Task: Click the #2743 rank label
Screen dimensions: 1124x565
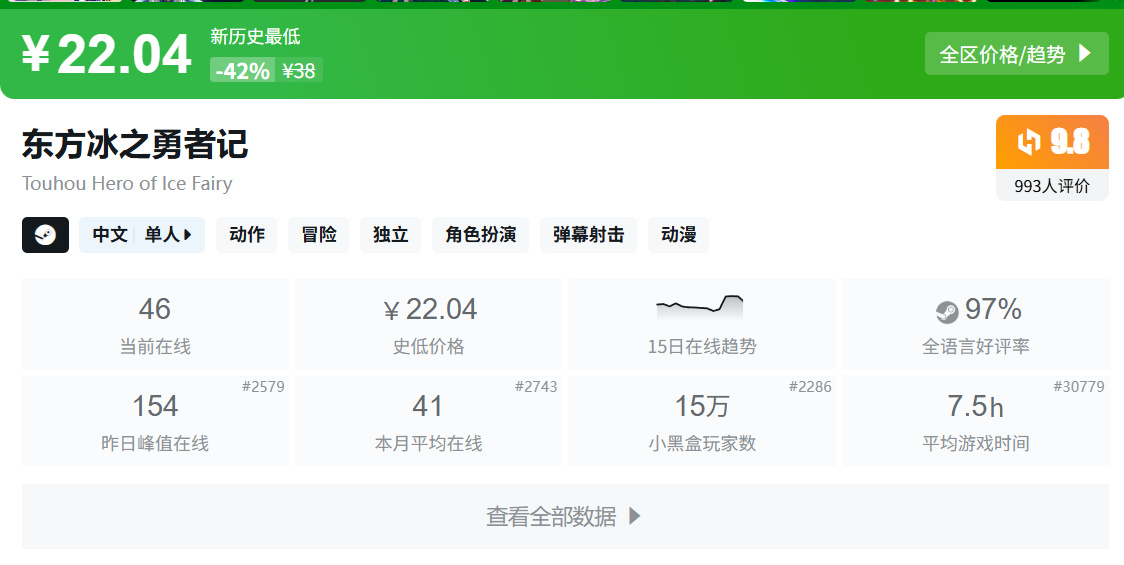Action: 536,386
